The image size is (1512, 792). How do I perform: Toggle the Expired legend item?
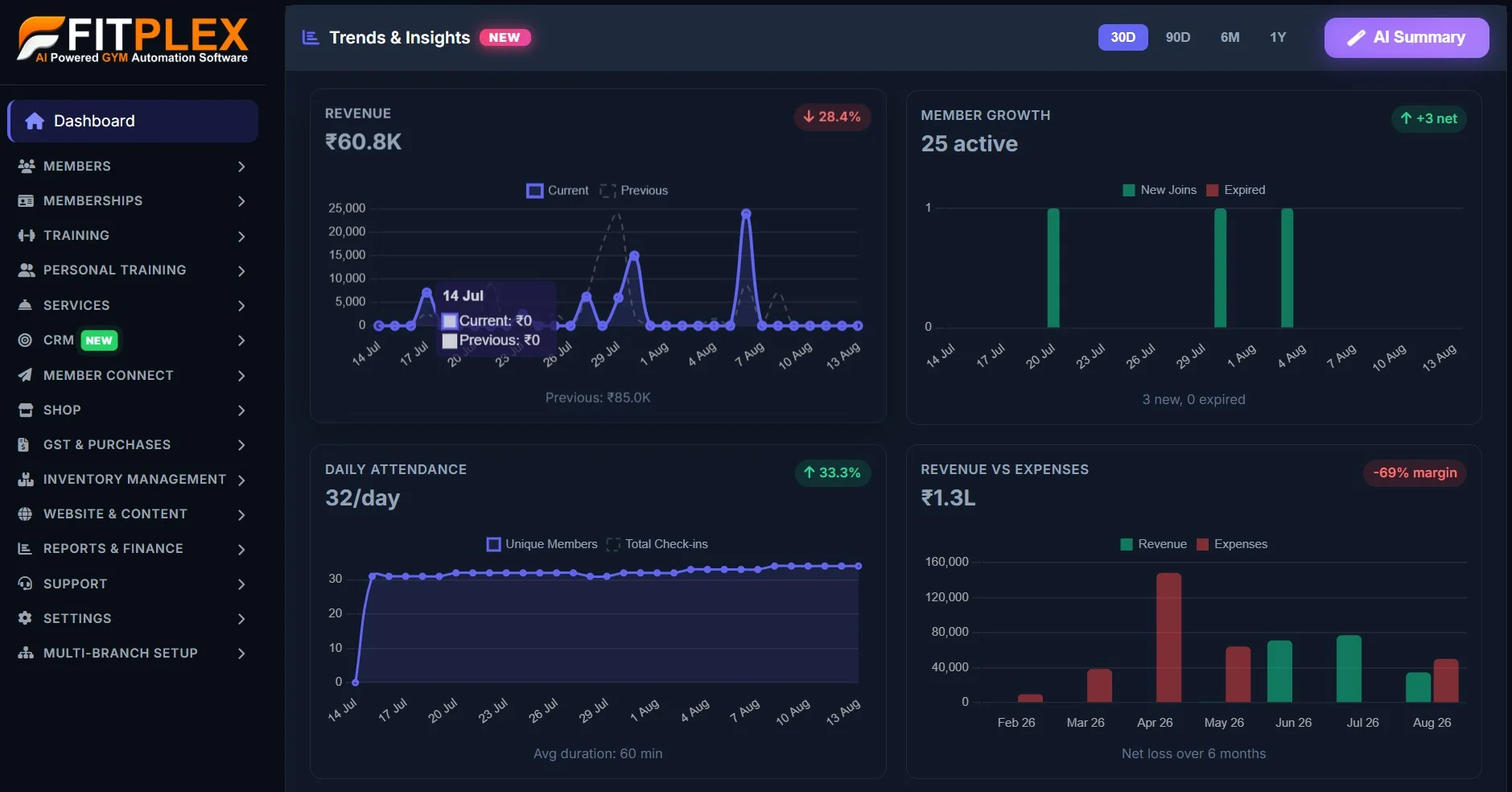[1236, 190]
